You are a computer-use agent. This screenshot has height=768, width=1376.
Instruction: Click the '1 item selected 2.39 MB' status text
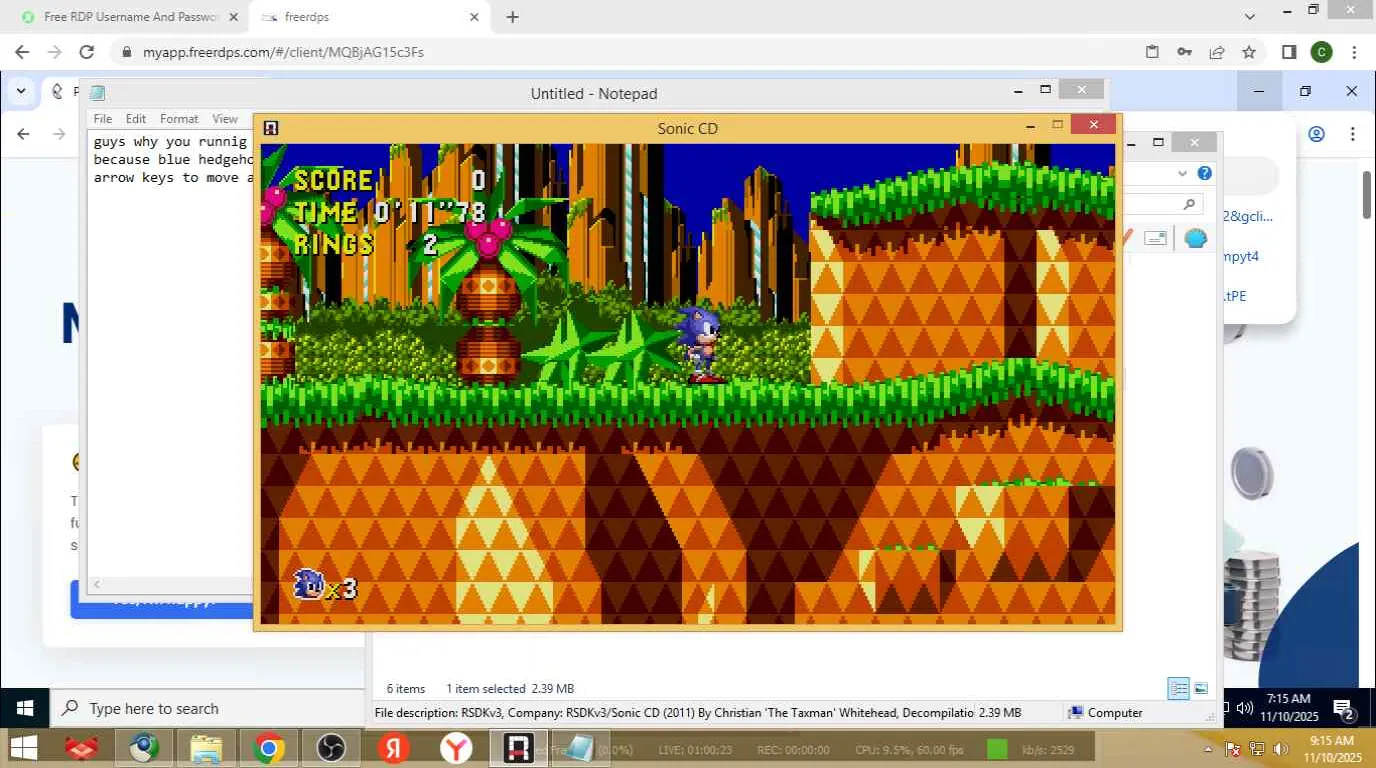[x=510, y=689]
